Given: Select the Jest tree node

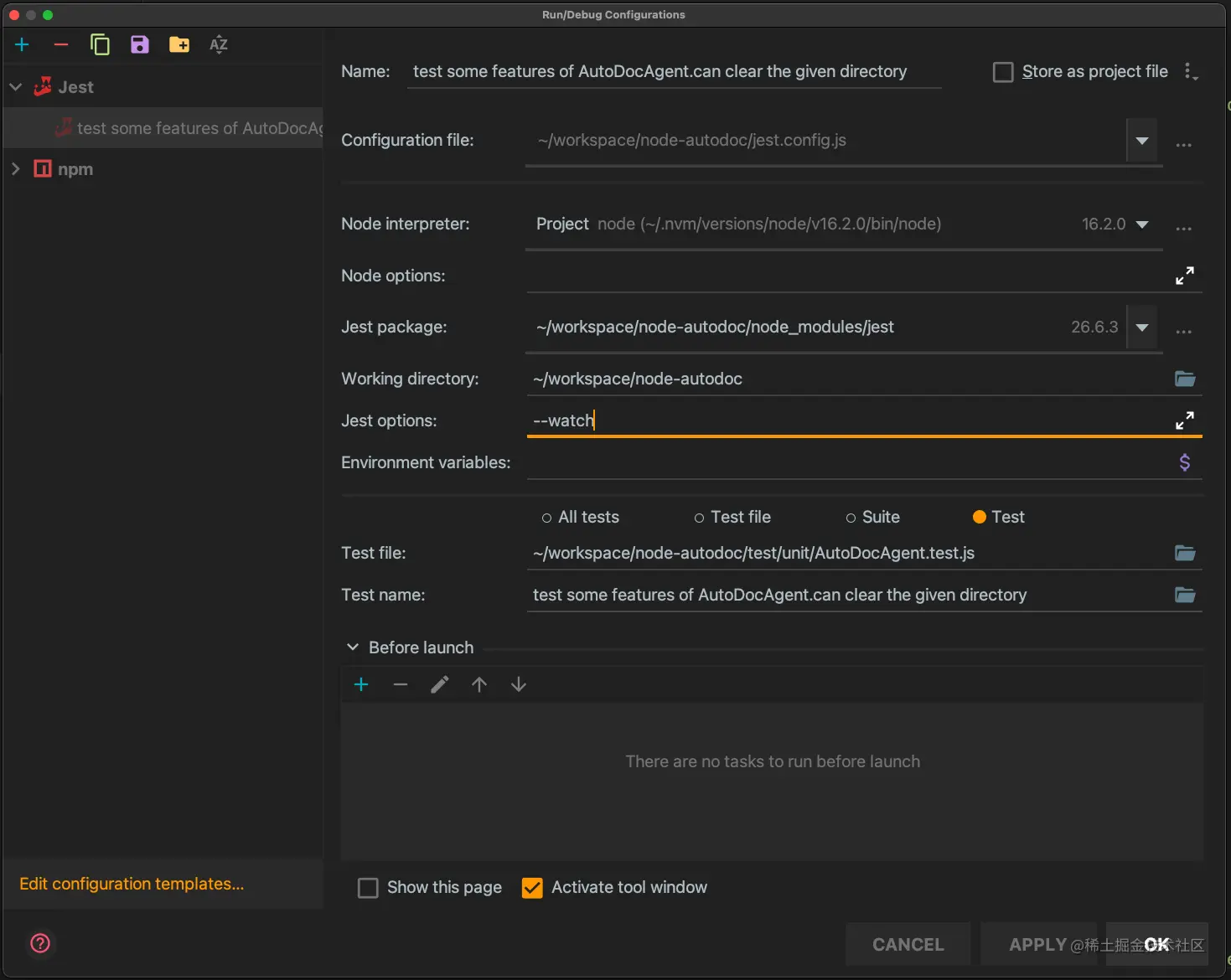Looking at the screenshot, I should coord(163,87).
